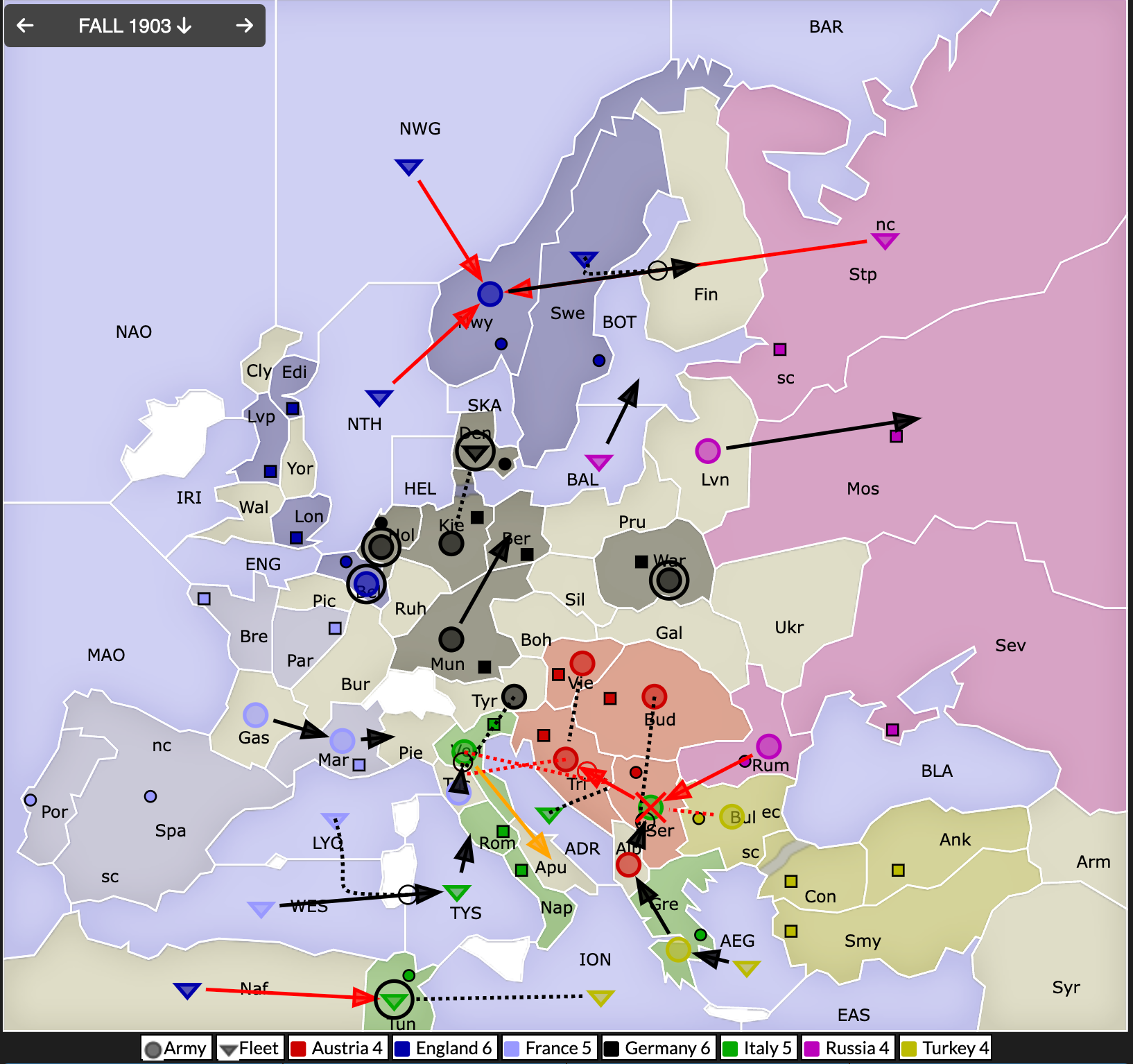
Task: Click the Army legend item
Action: click(x=176, y=1048)
